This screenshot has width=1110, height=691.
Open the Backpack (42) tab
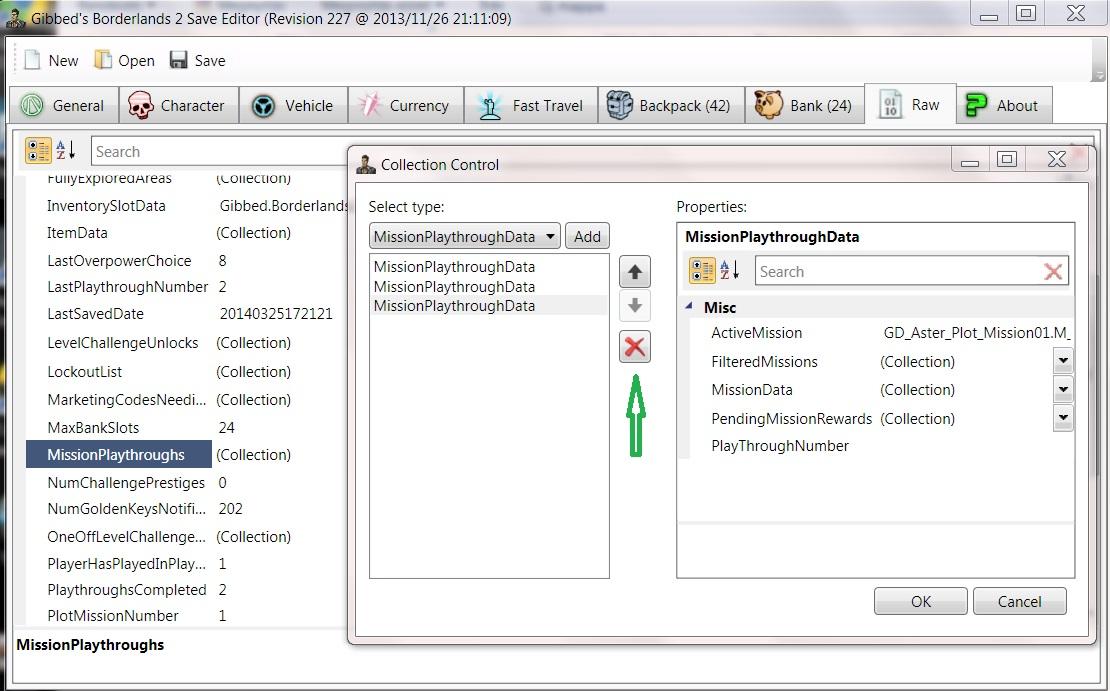click(671, 105)
